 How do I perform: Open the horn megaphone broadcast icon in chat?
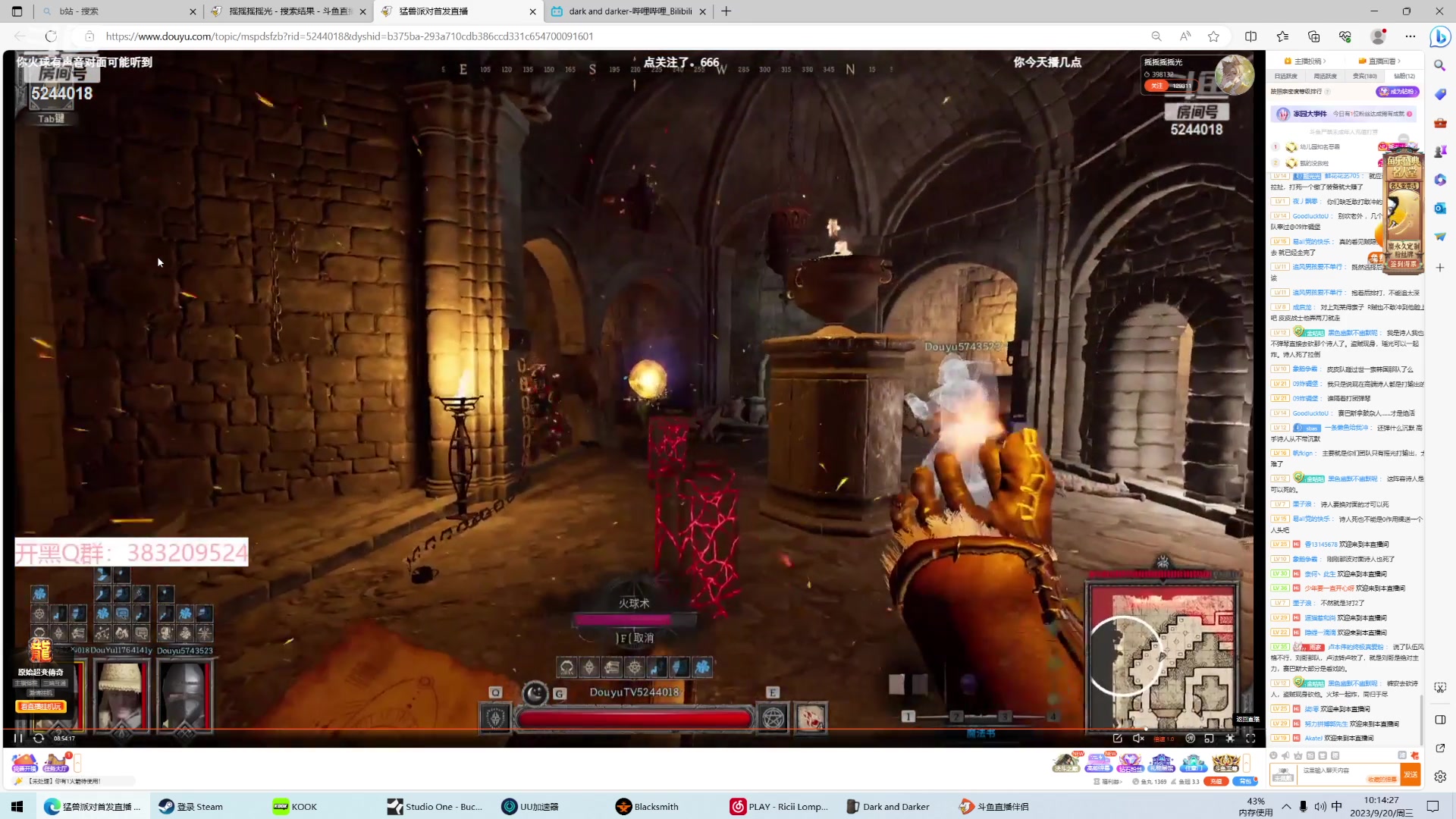pos(1286,756)
